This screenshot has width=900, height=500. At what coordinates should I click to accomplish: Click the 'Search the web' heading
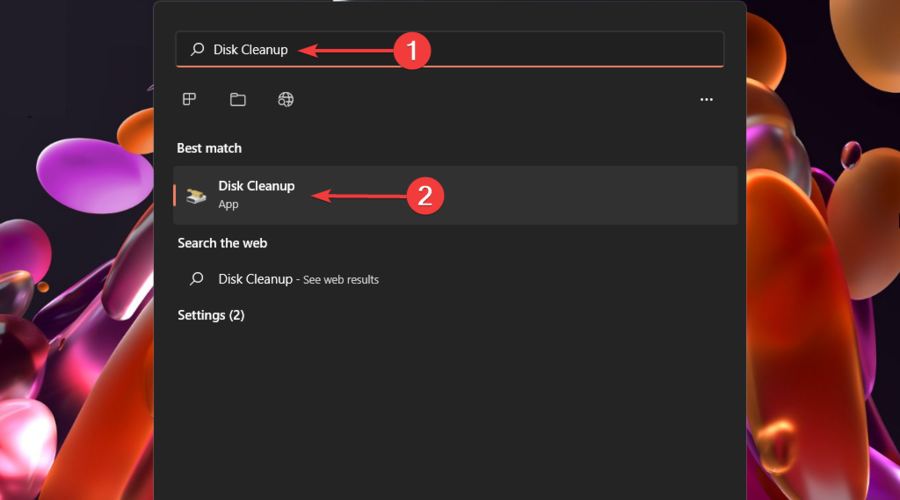(x=222, y=243)
